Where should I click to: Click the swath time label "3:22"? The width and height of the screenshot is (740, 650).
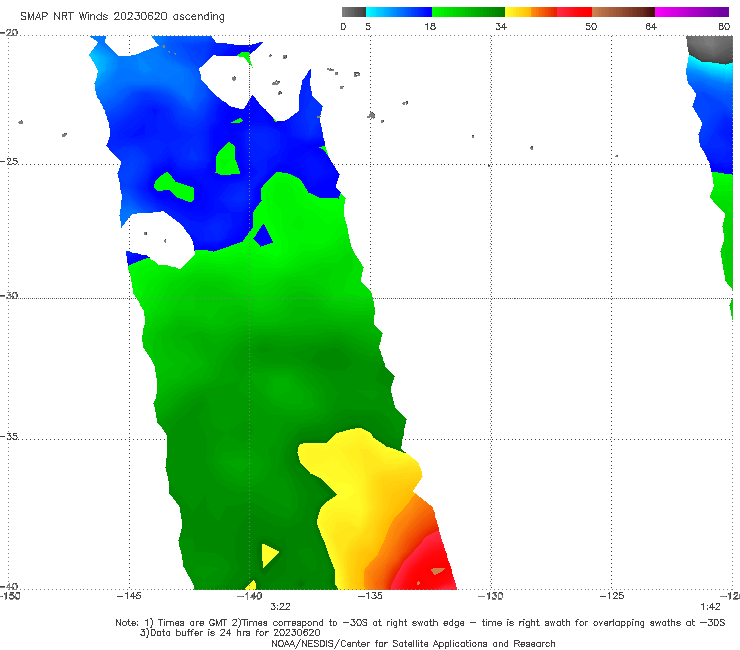pyautogui.click(x=280, y=607)
